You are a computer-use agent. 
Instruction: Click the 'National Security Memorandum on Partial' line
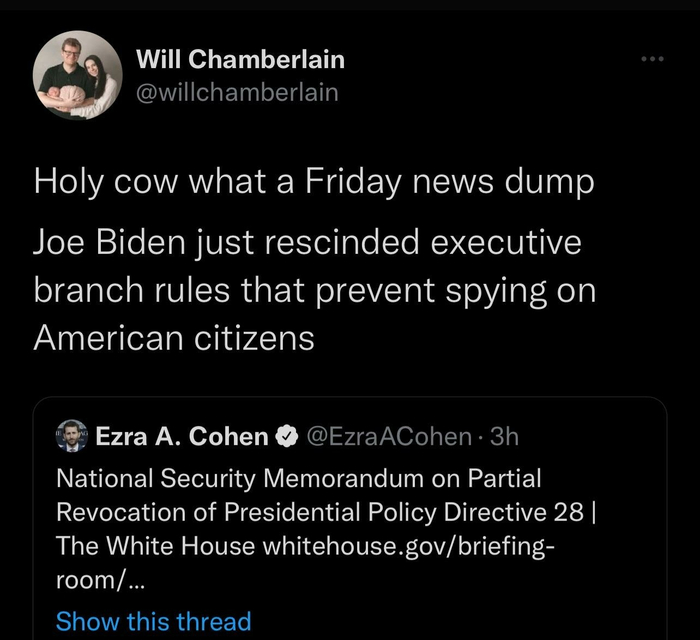click(x=298, y=477)
